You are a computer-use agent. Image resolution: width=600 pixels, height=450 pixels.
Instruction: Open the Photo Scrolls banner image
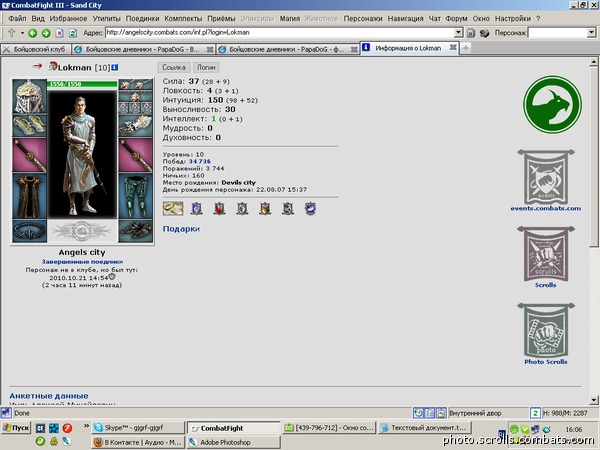[546, 331]
